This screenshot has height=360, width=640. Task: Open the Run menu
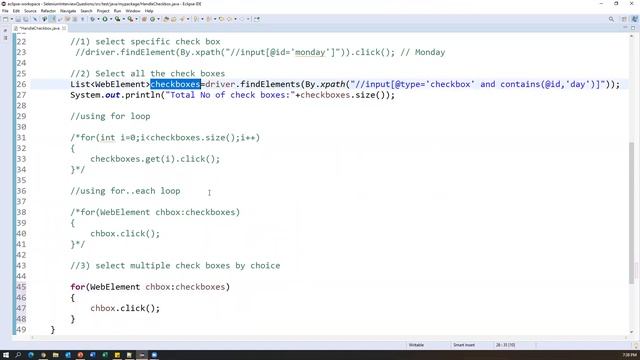tap(117, 11)
